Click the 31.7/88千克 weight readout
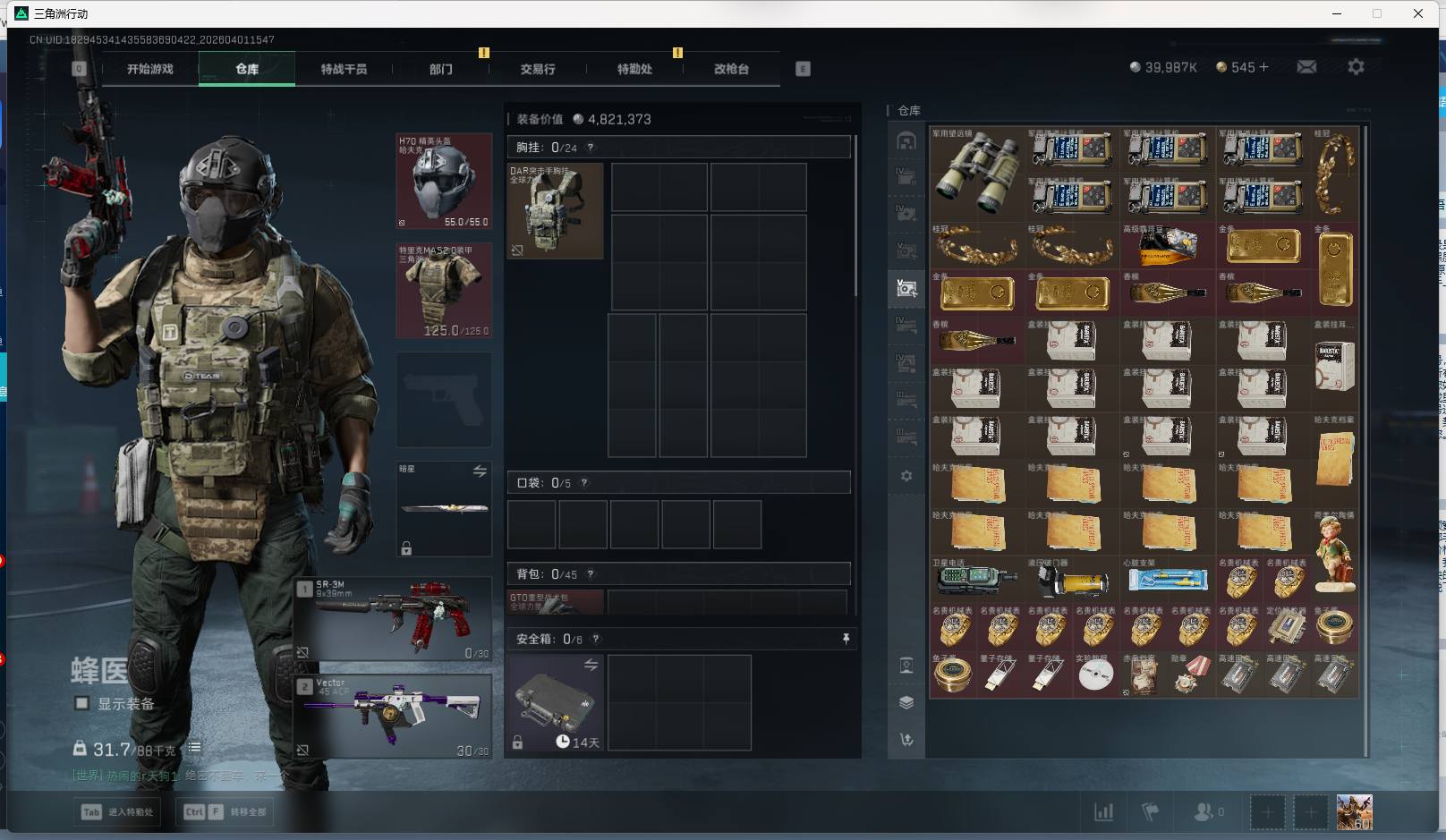 (x=134, y=750)
